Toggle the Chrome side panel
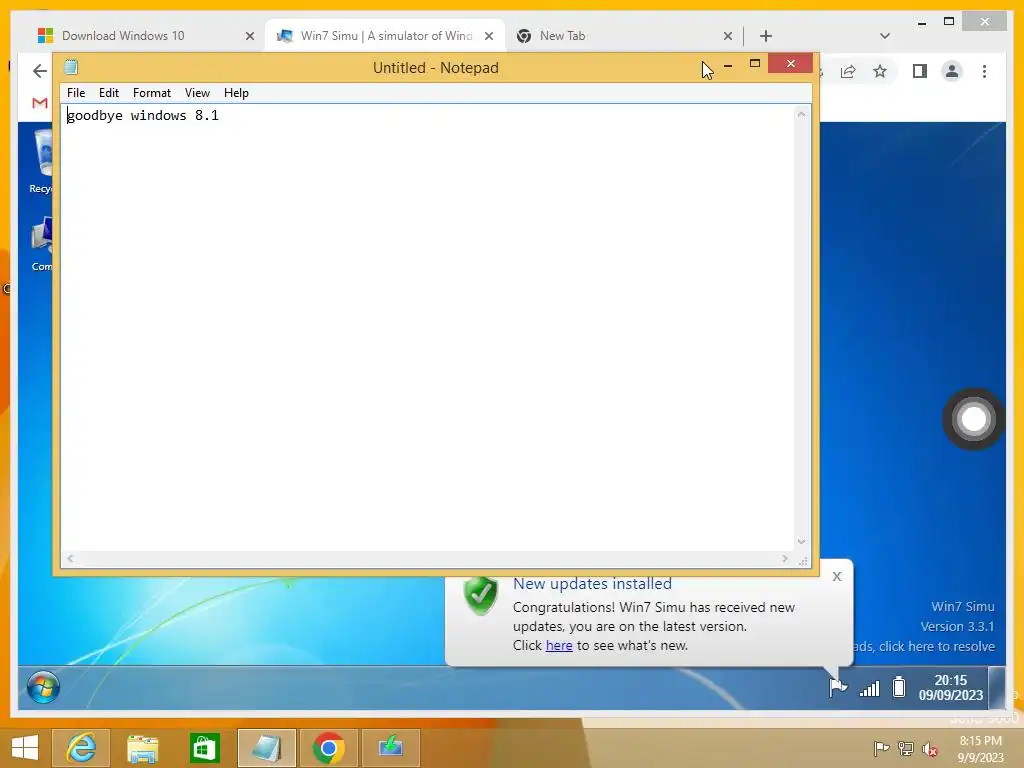1024x768 pixels. (x=920, y=71)
